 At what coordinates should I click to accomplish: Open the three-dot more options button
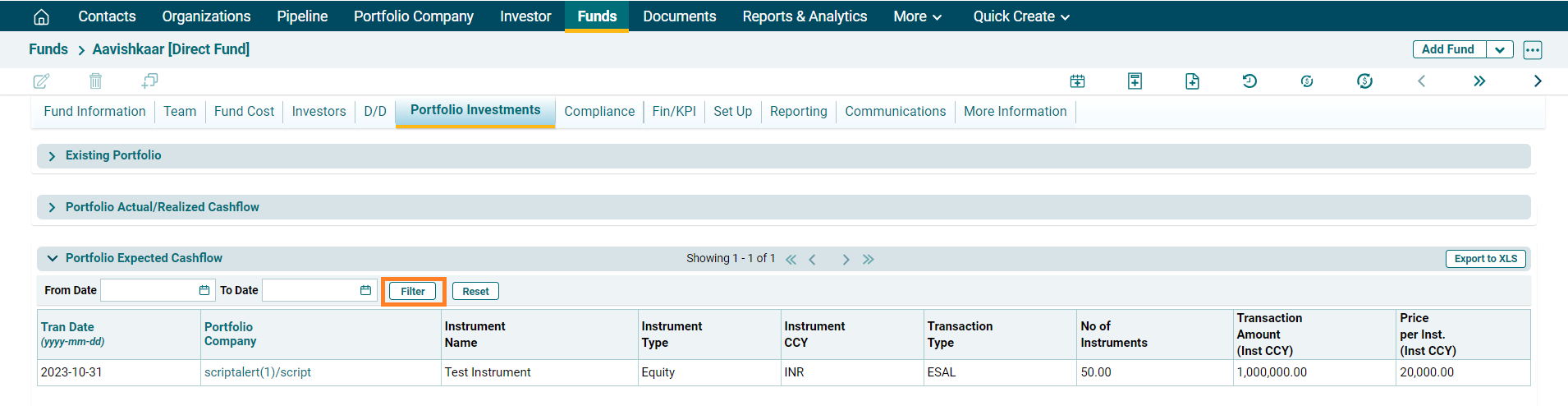click(x=1532, y=49)
